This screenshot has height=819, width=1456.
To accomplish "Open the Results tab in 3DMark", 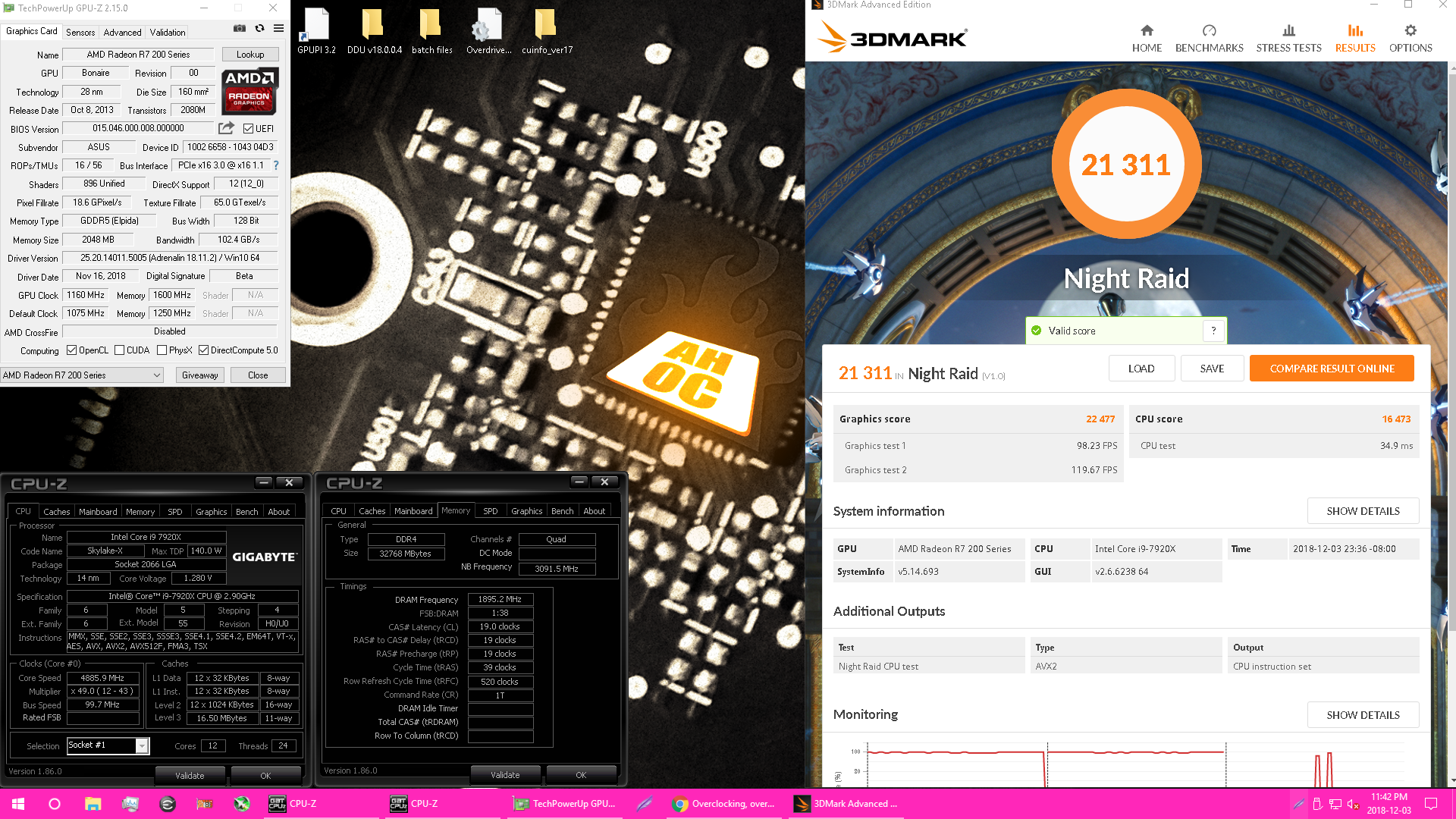I will pyautogui.click(x=1355, y=38).
